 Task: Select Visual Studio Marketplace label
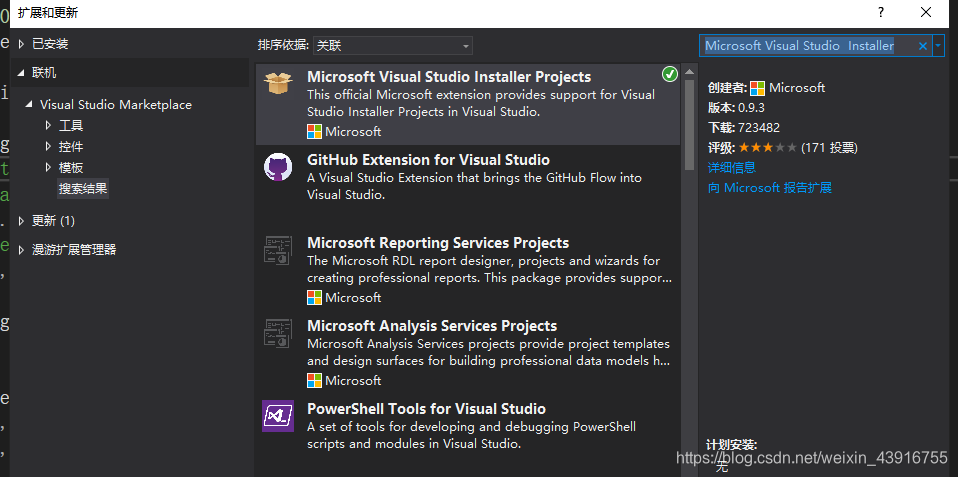(x=115, y=105)
